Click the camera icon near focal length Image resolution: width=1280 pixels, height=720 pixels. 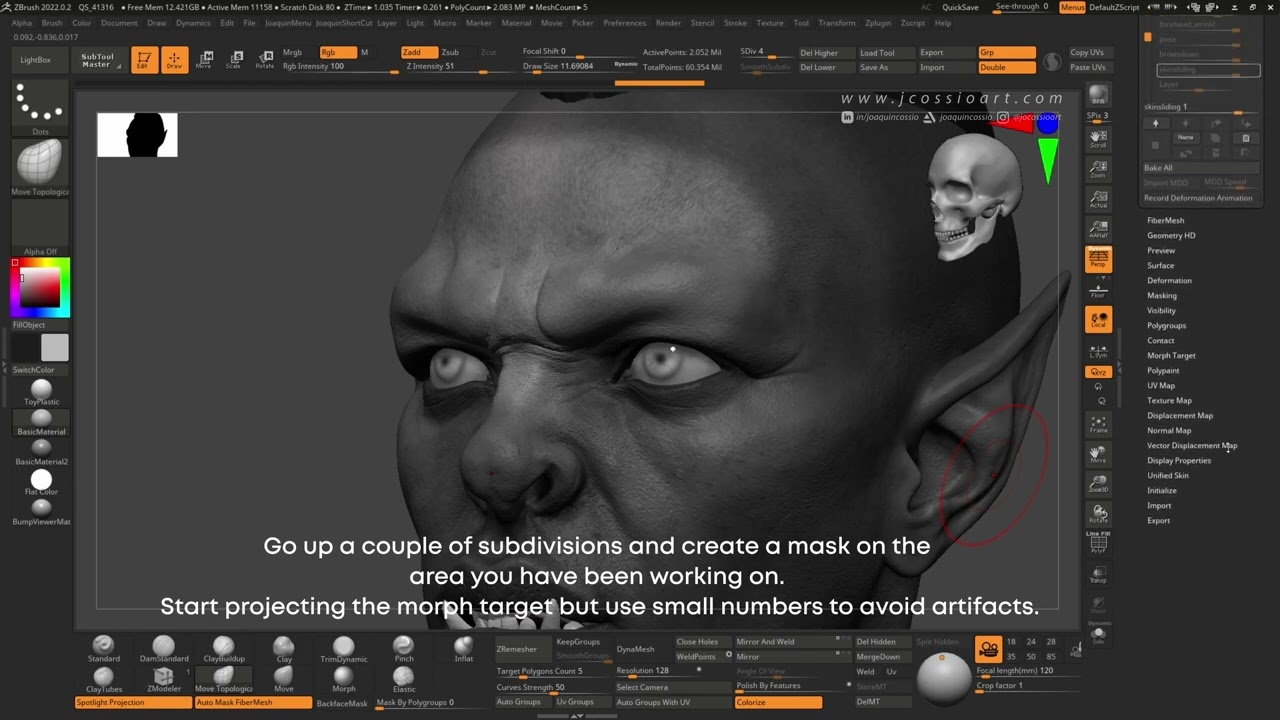pyautogui.click(x=988, y=649)
